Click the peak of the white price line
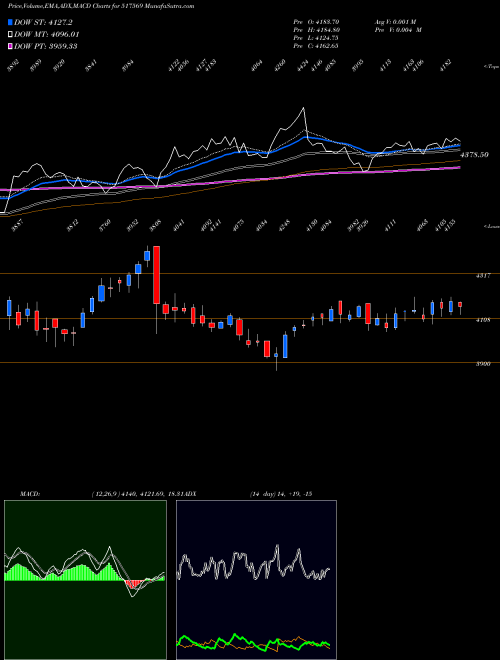The width and height of the screenshot is (500, 660). click(303, 109)
